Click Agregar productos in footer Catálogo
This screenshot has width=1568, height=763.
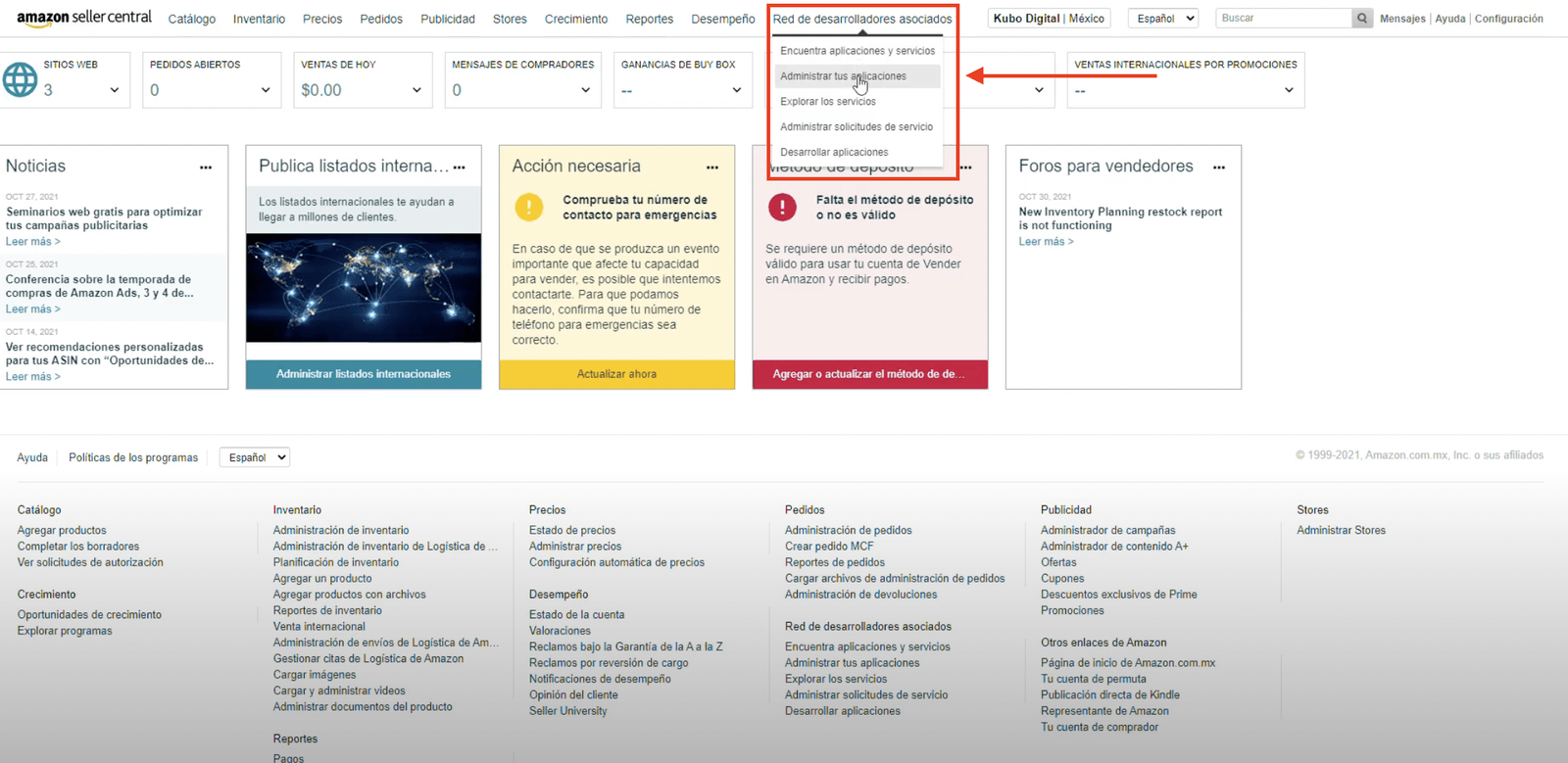pos(62,531)
